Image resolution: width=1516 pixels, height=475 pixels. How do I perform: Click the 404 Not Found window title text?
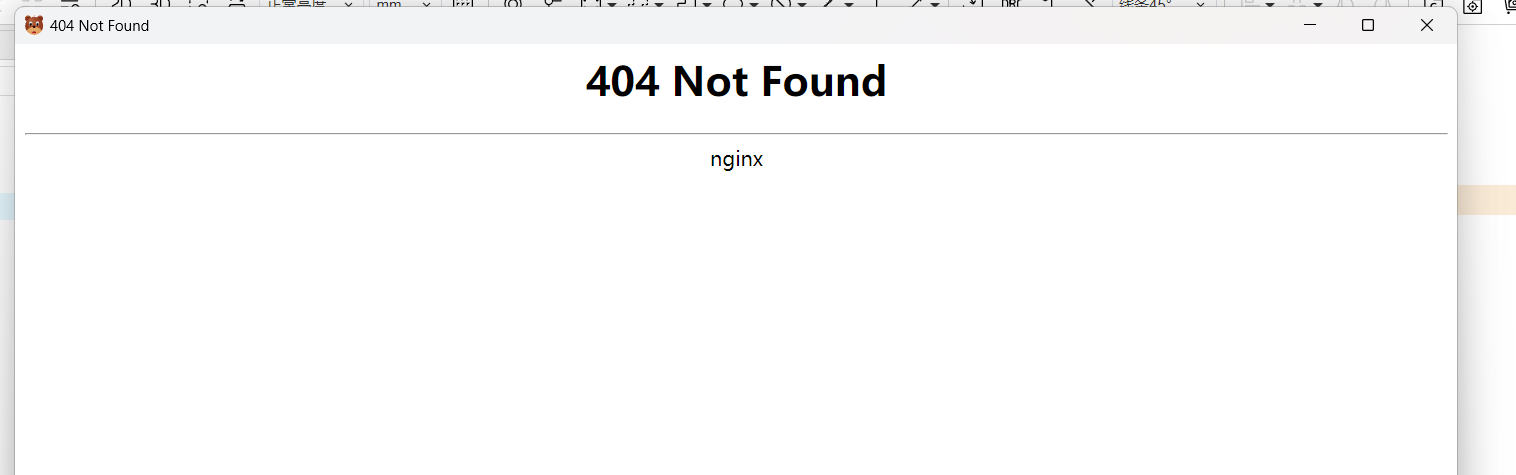[x=99, y=26]
